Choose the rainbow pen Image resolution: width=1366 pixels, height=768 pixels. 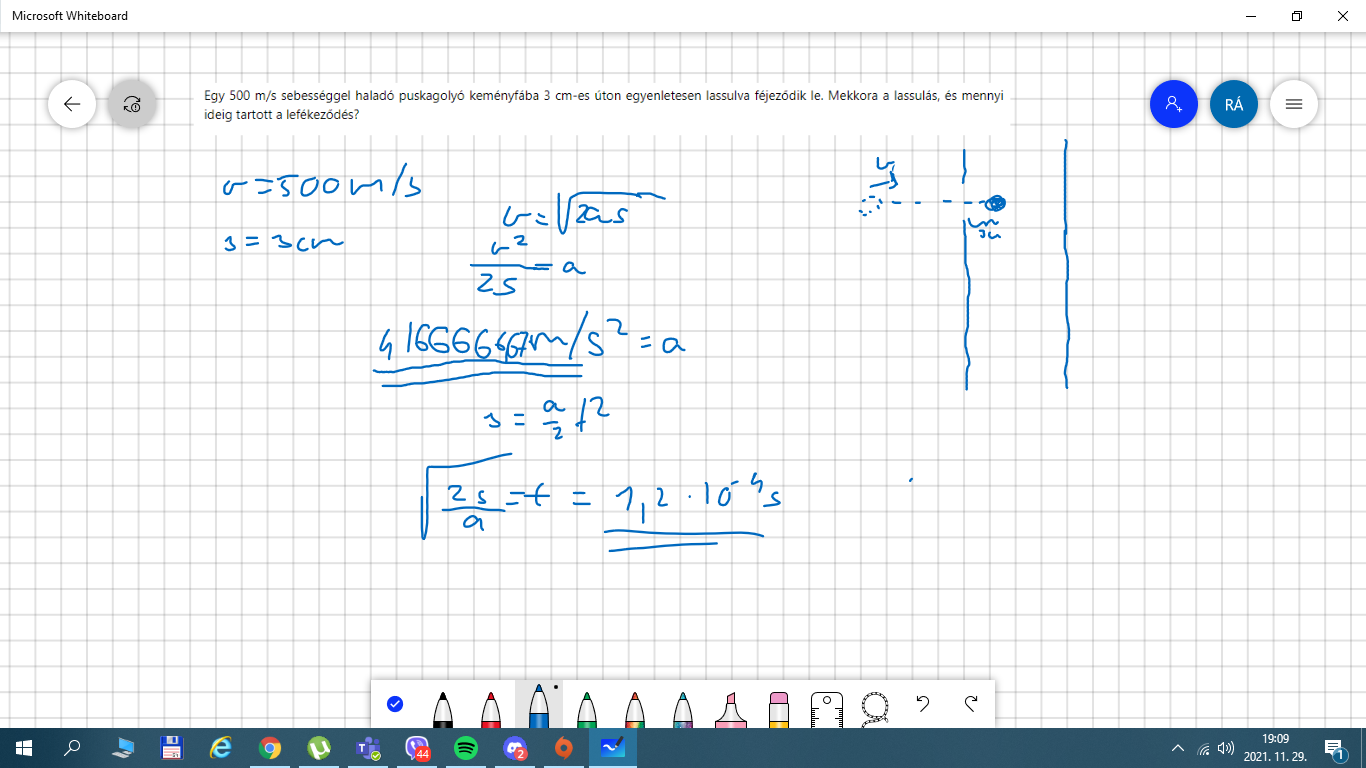click(x=635, y=708)
